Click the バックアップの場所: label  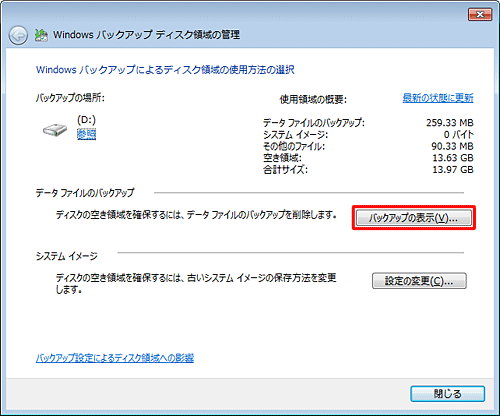(70, 98)
